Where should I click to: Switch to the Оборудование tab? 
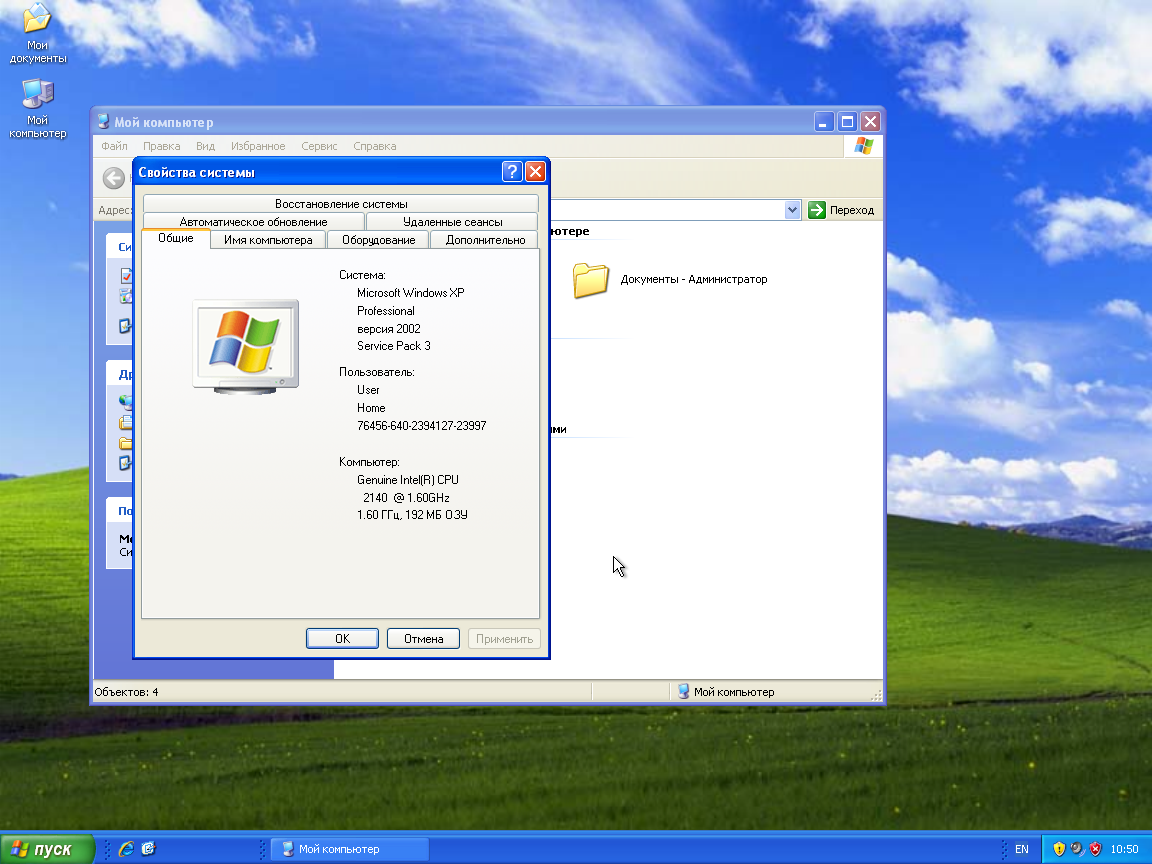point(378,240)
